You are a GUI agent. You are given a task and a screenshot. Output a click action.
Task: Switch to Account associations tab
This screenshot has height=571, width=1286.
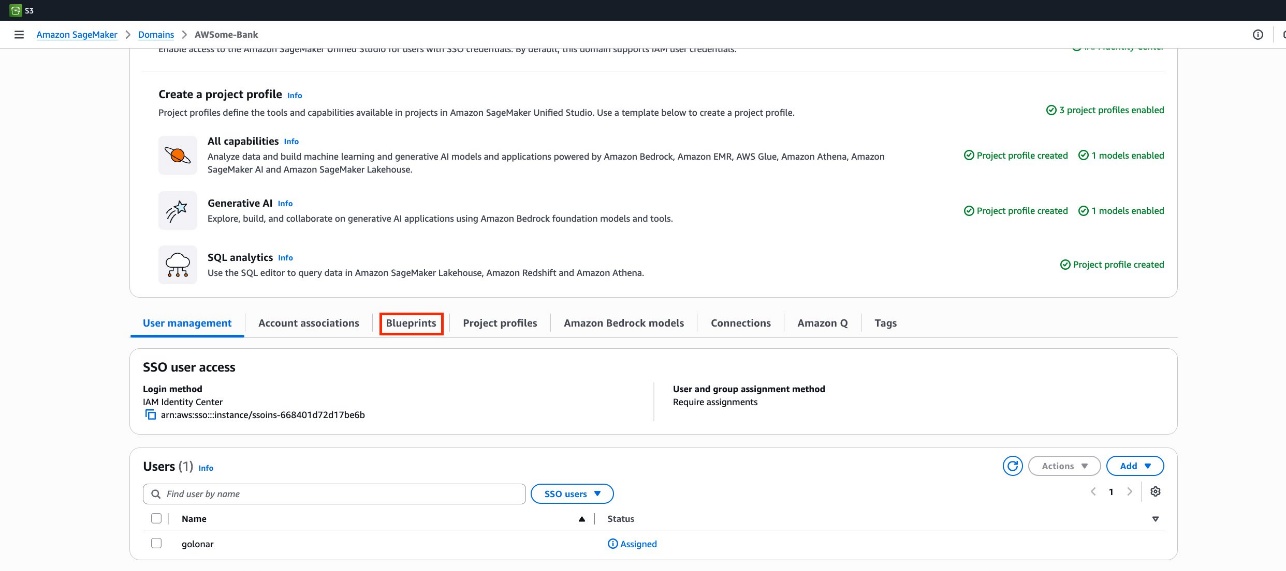click(309, 323)
